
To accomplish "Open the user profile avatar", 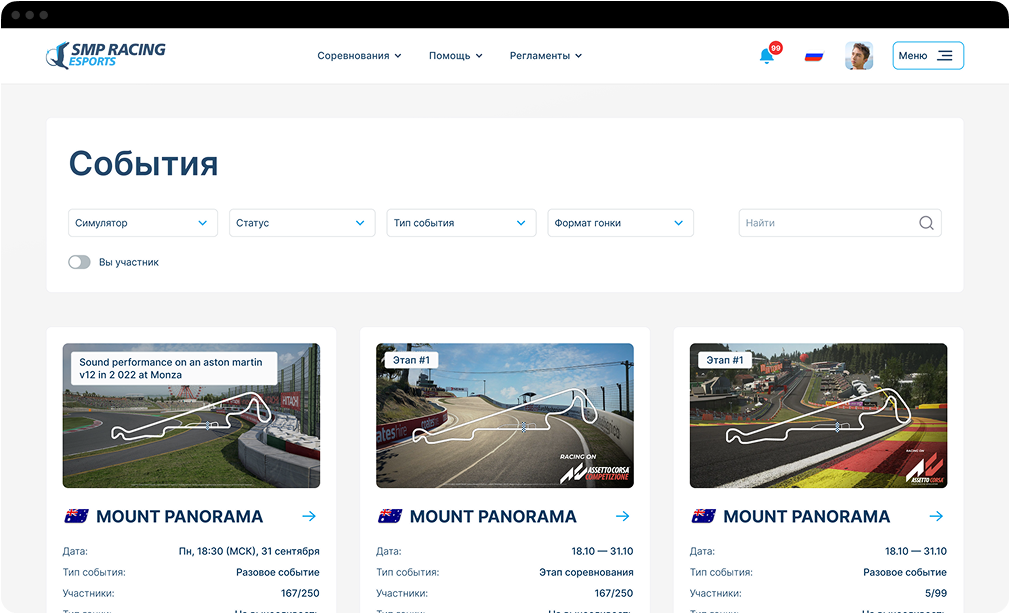I will (859, 56).
